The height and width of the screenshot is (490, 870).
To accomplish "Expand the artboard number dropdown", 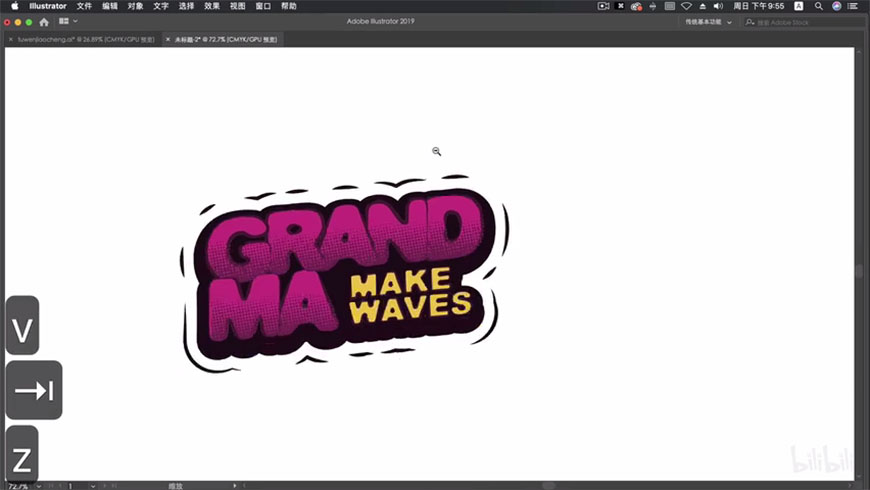I will [93, 486].
